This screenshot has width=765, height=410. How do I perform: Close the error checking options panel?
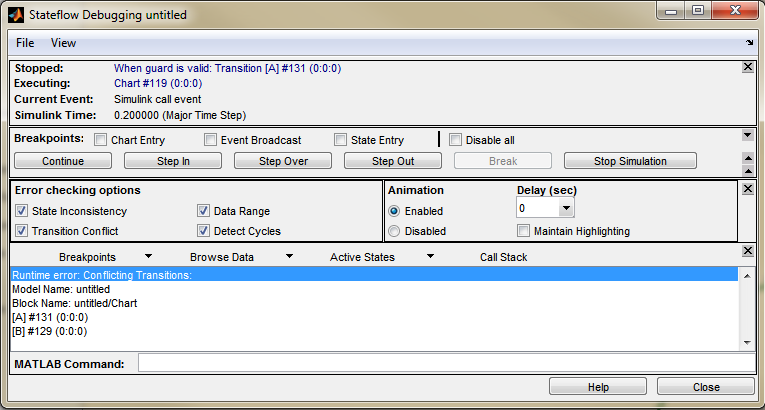click(x=747, y=187)
